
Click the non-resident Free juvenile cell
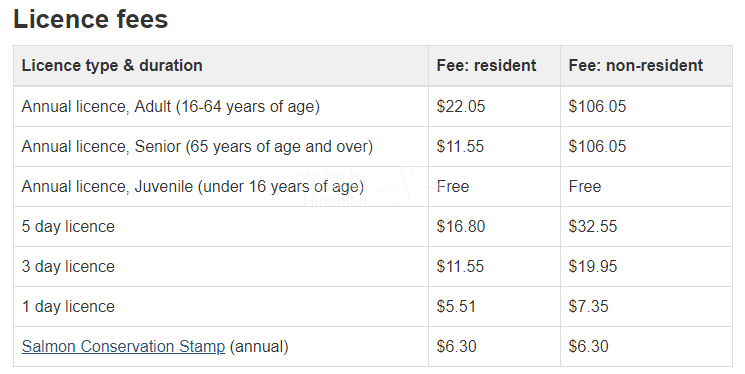585,186
